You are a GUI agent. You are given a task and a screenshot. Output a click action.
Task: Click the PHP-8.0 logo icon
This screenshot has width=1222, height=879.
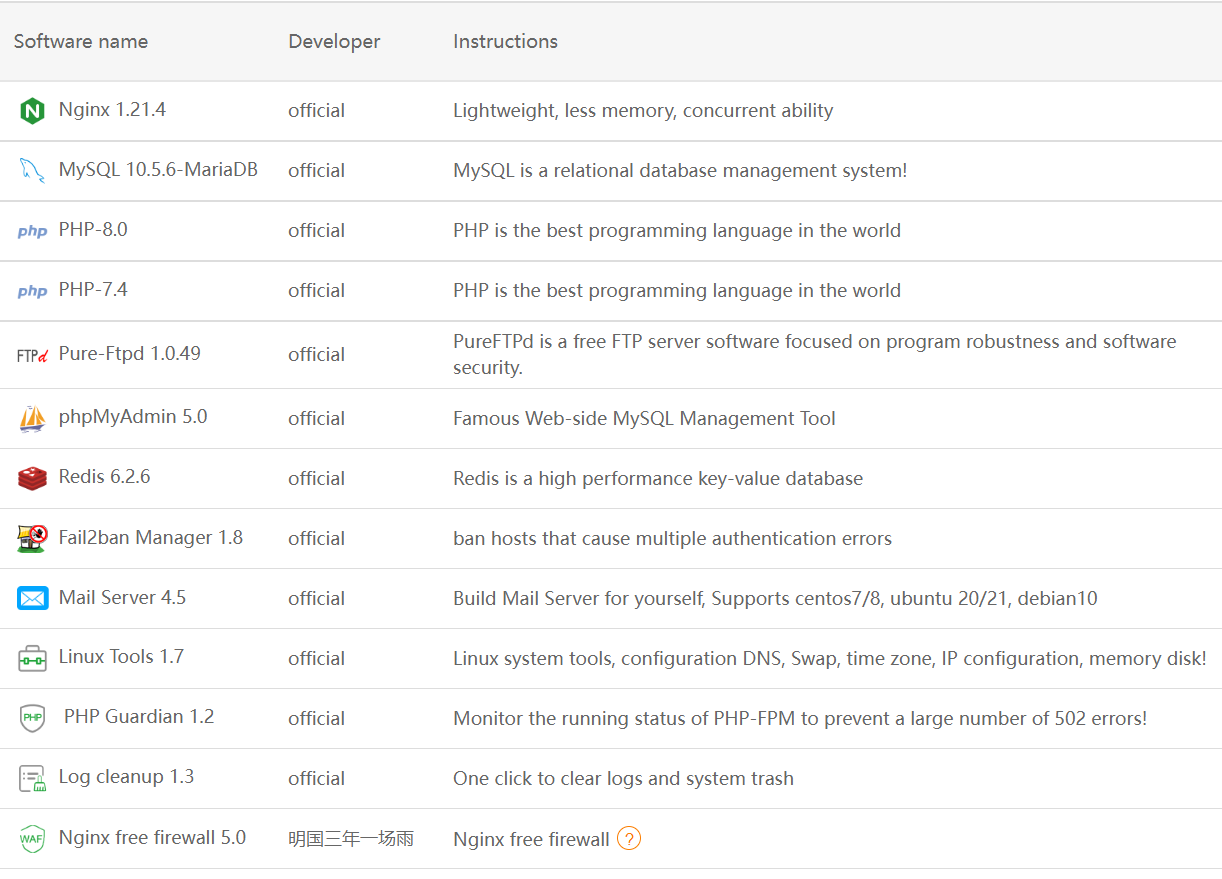(x=32, y=231)
